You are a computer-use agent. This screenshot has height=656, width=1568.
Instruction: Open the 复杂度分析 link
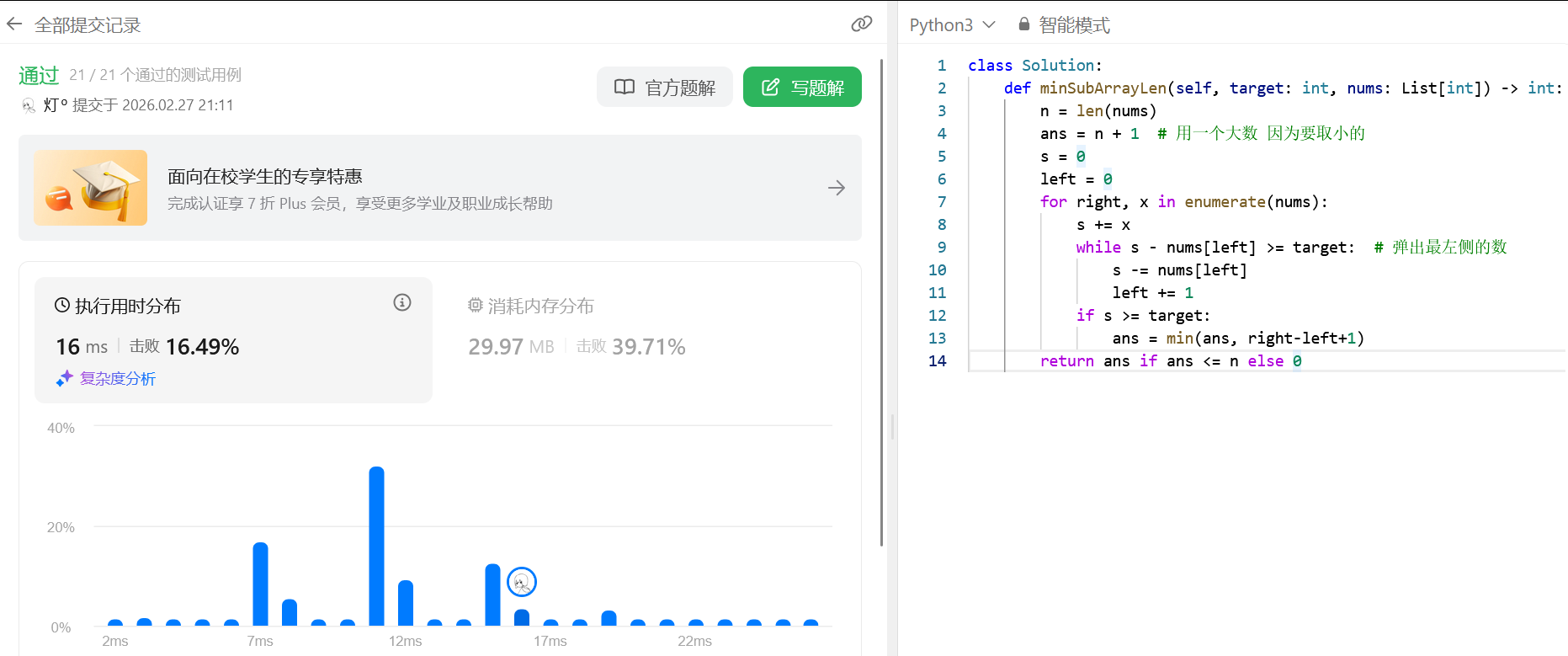click(118, 379)
